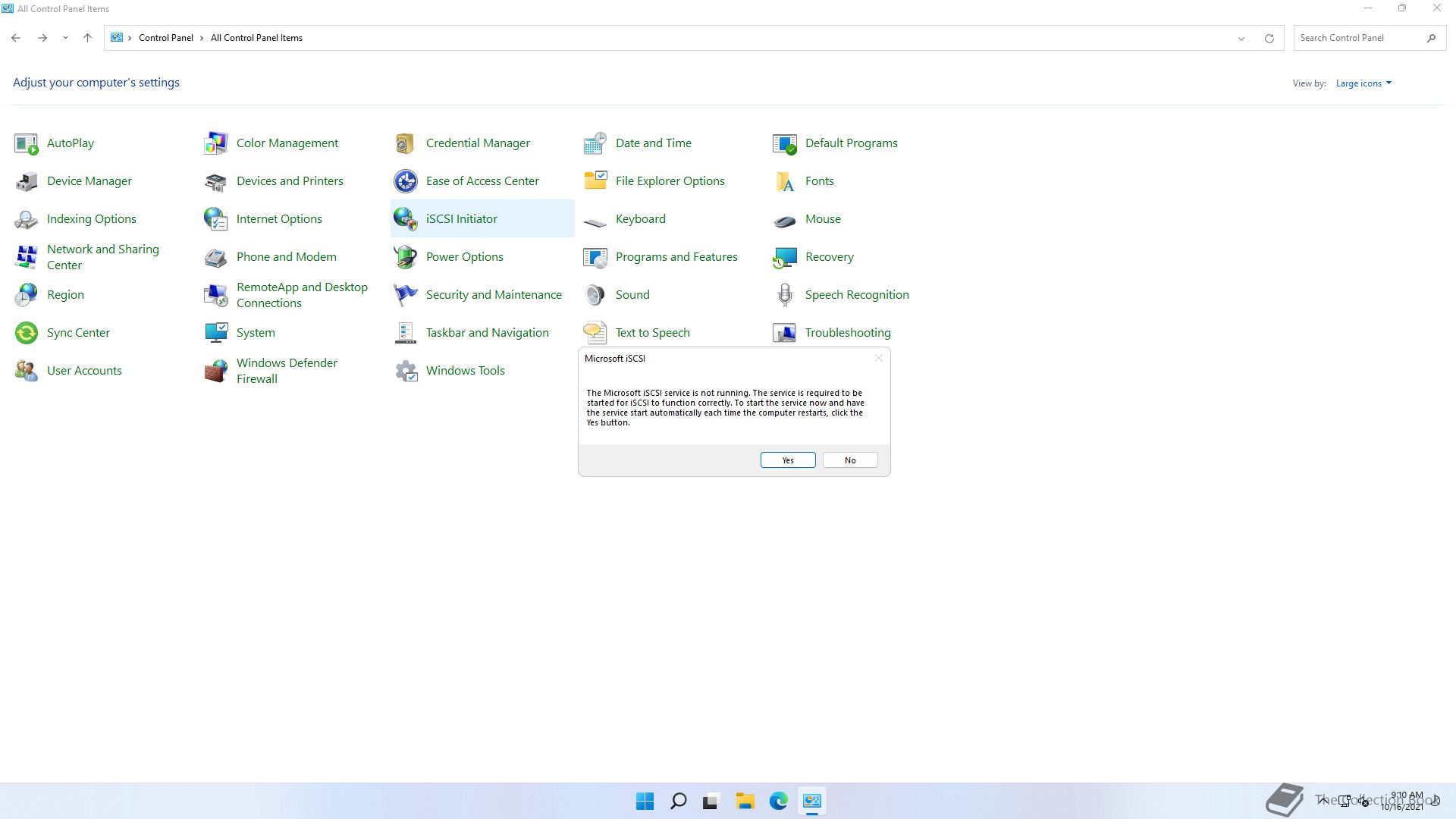Viewport: 1456px width, 819px height.
Task: Open Troubleshooting icon
Action: point(784,333)
